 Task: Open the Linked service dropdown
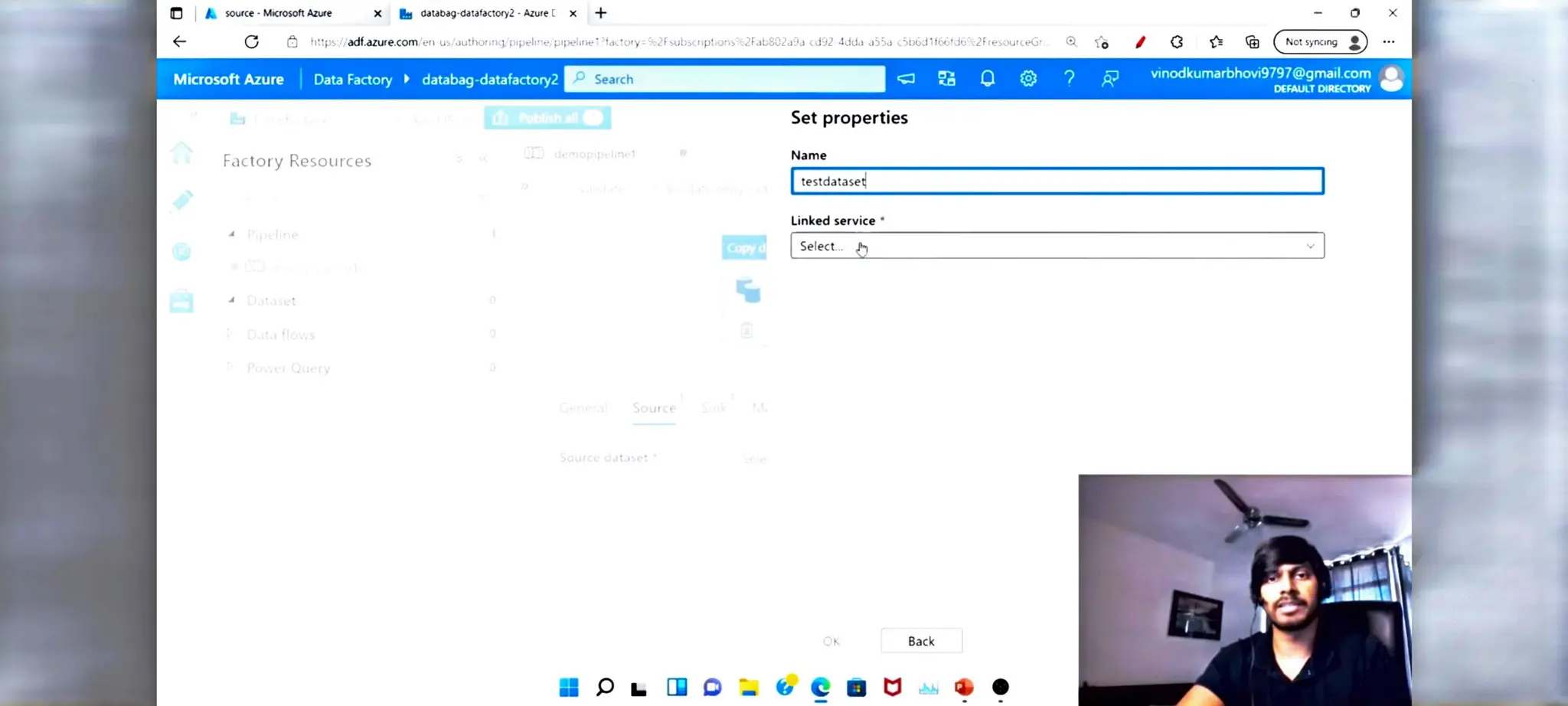tap(1057, 246)
